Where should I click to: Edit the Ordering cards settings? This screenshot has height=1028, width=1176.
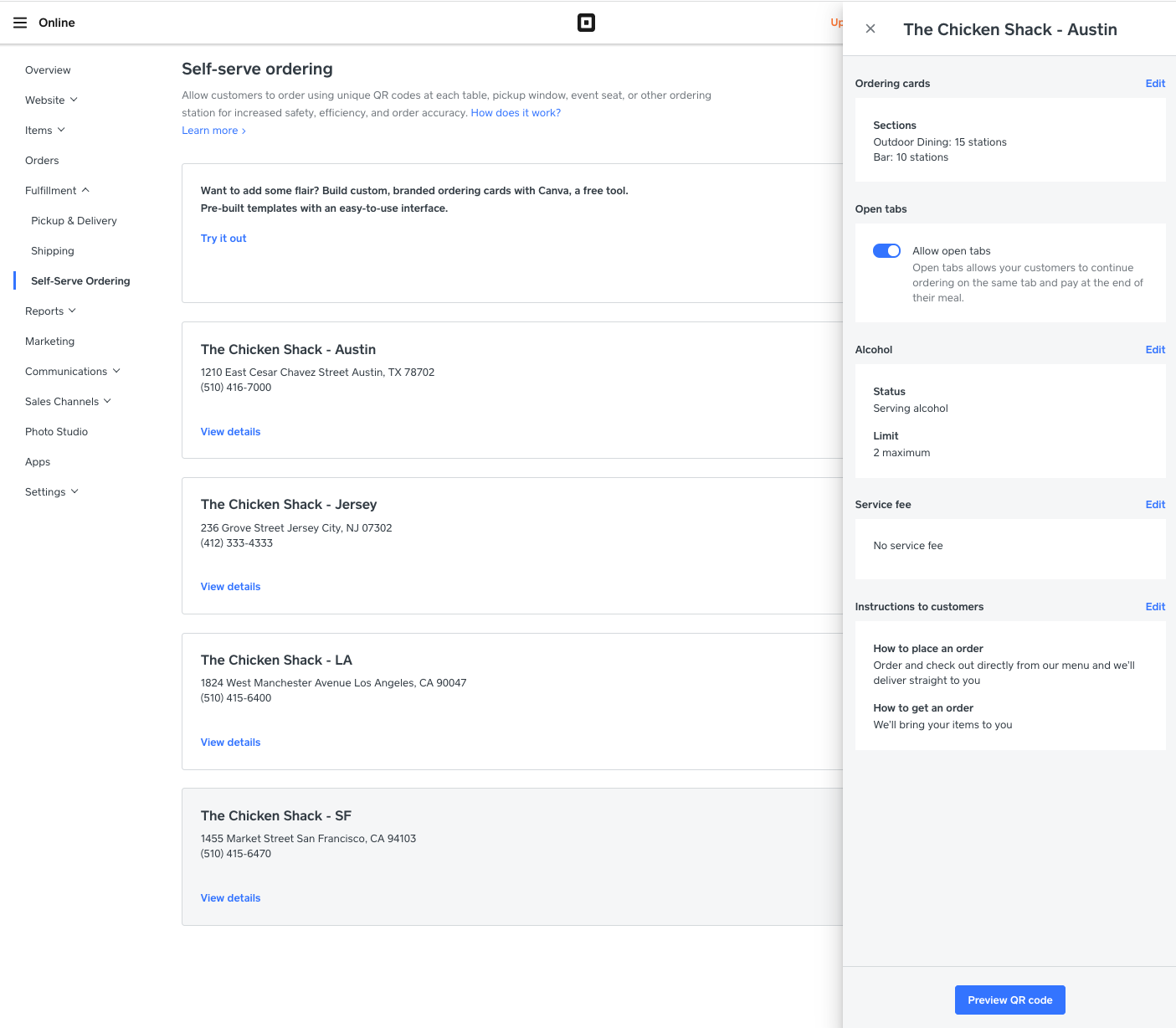[1155, 83]
